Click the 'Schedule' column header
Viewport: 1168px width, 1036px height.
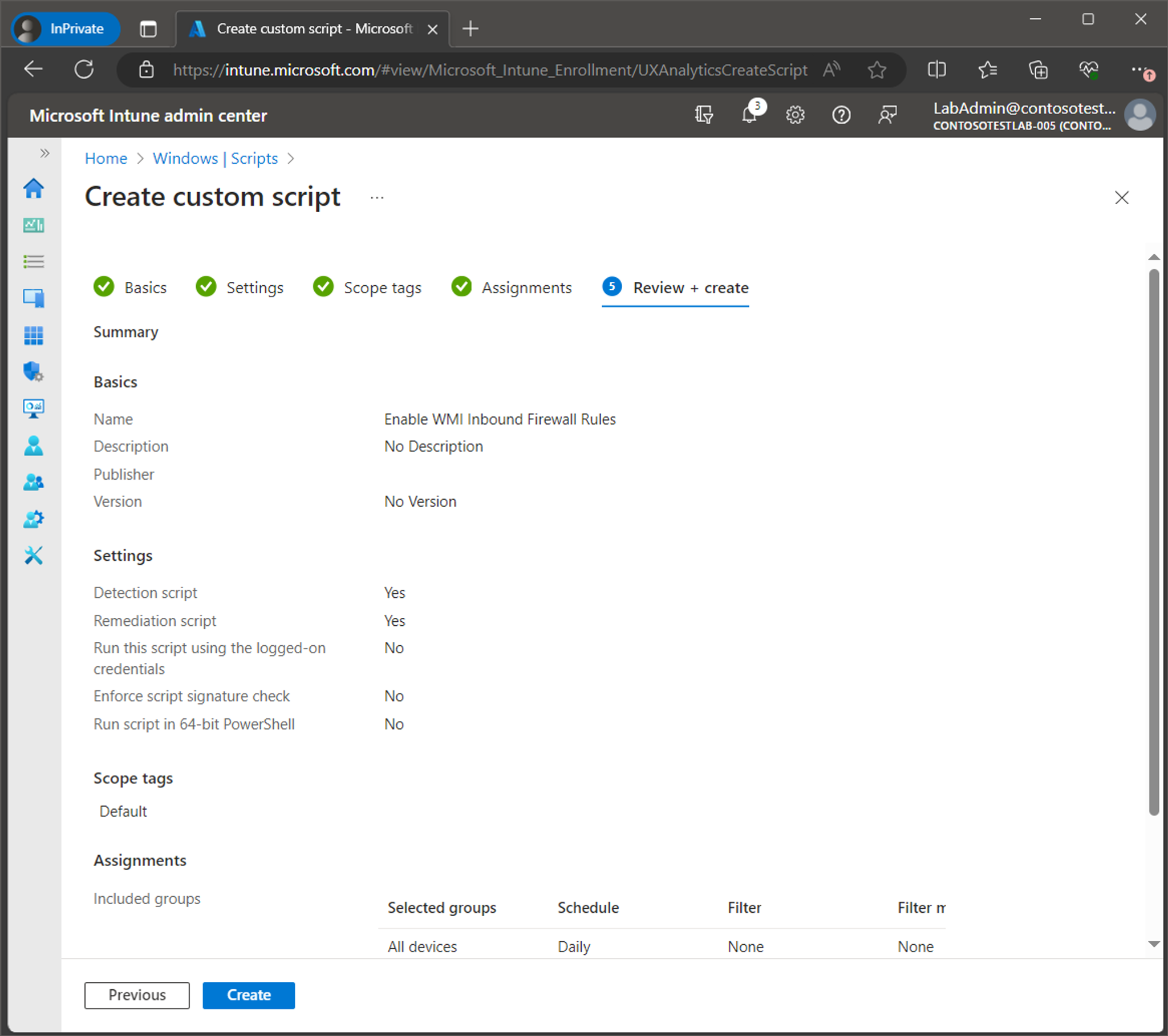click(588, 908)
